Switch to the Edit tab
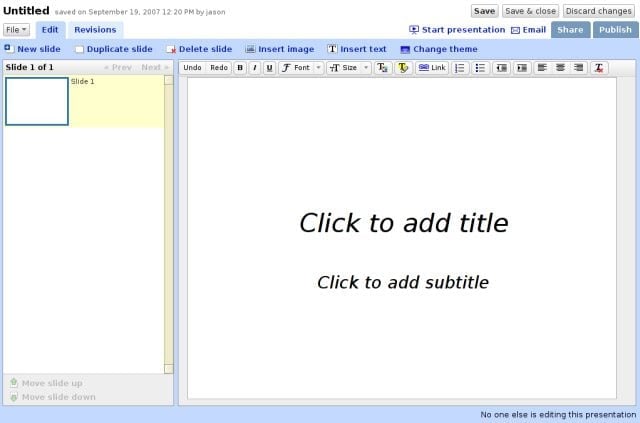This screenshot has width=640, height=423. click(x=50, y=30)
